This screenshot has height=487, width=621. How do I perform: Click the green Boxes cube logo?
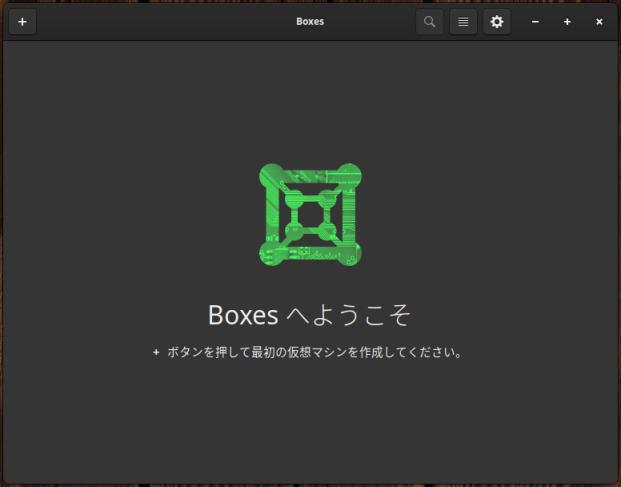tap(310, 215)
